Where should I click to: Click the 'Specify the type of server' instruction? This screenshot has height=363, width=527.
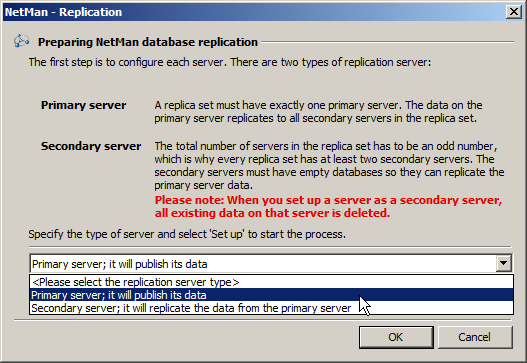187,234
